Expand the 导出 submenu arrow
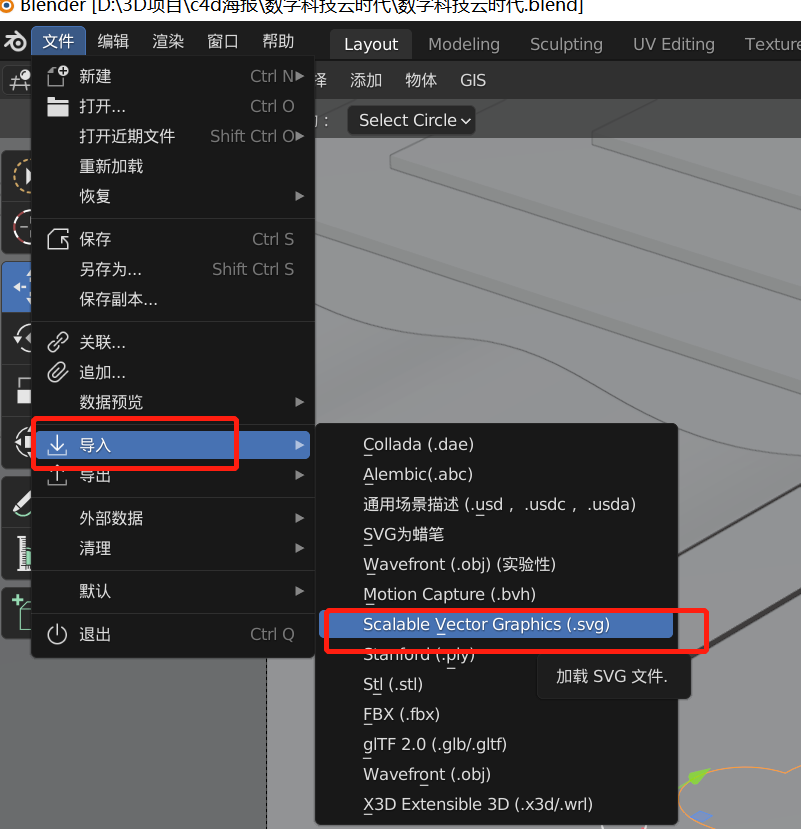The height and width of the screenshot is (829, 801). tap(299, 475)
